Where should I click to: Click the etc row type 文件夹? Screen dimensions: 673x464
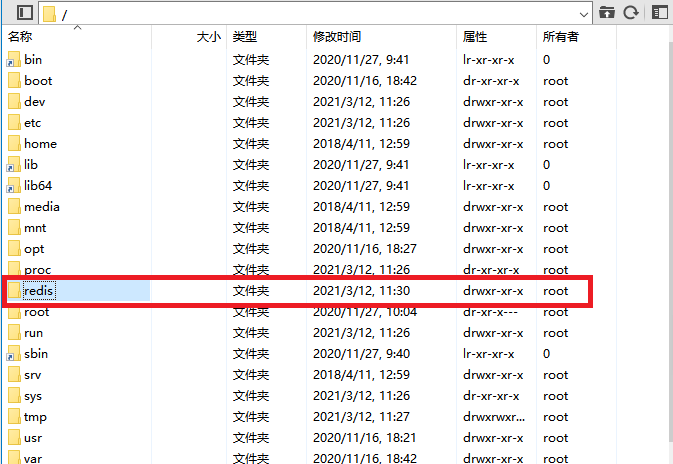tap(251, 123)
